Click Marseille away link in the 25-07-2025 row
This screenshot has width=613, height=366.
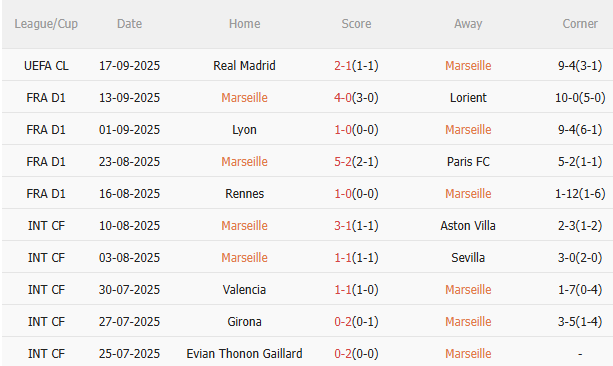pos(468,354)
